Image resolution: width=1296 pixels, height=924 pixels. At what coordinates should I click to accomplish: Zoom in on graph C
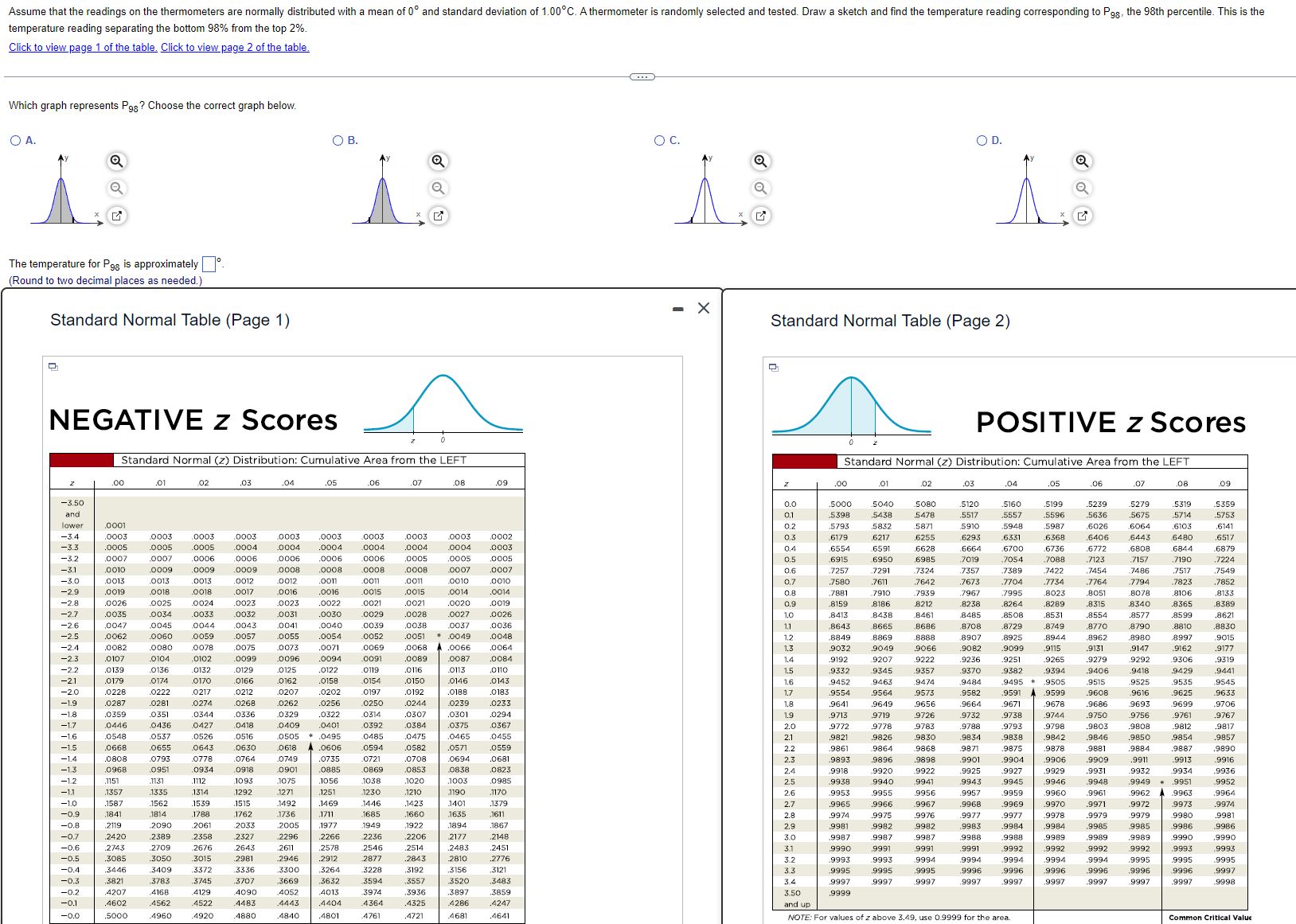759,161
